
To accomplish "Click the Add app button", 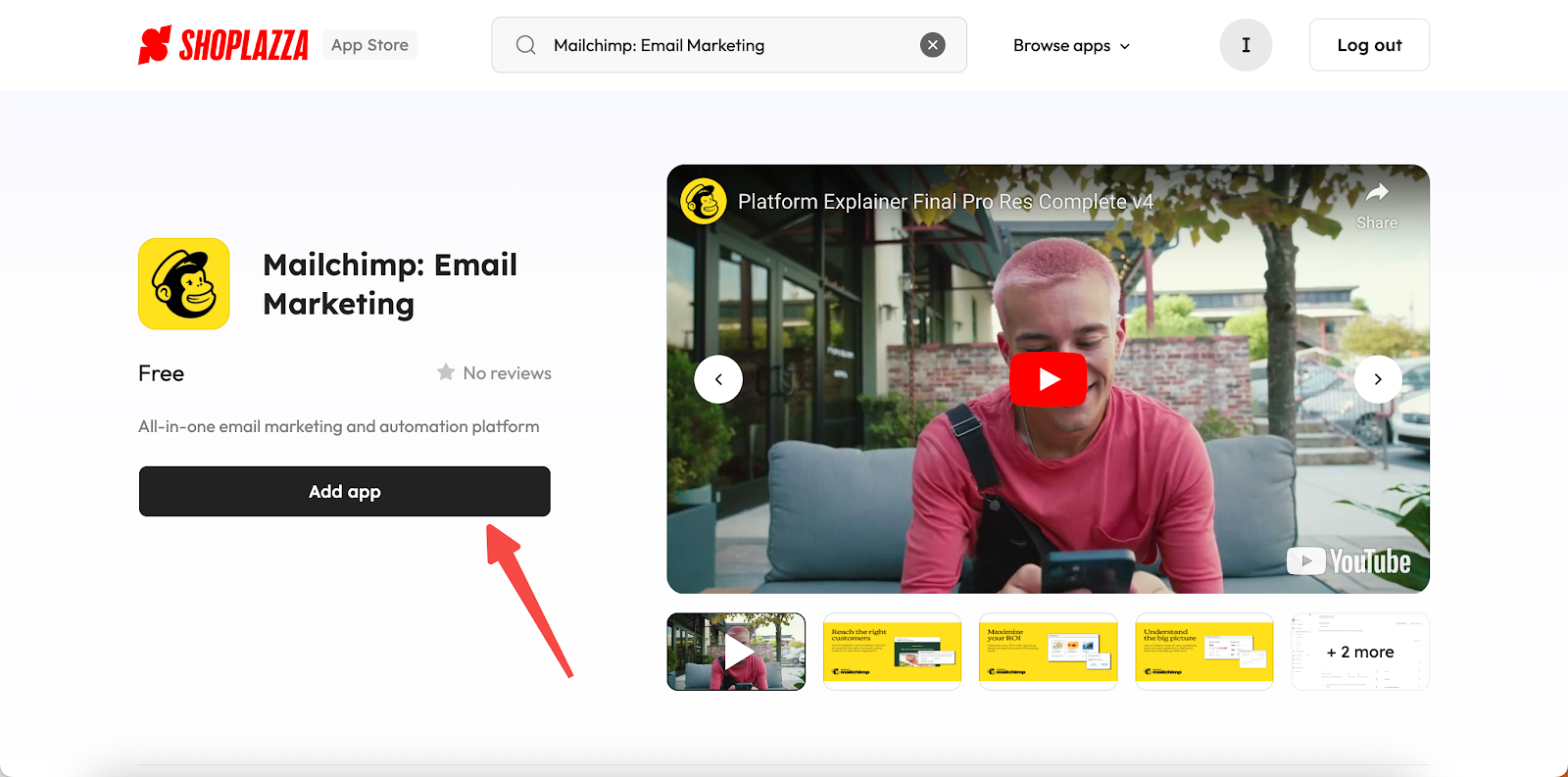I will tap(345, 491).
